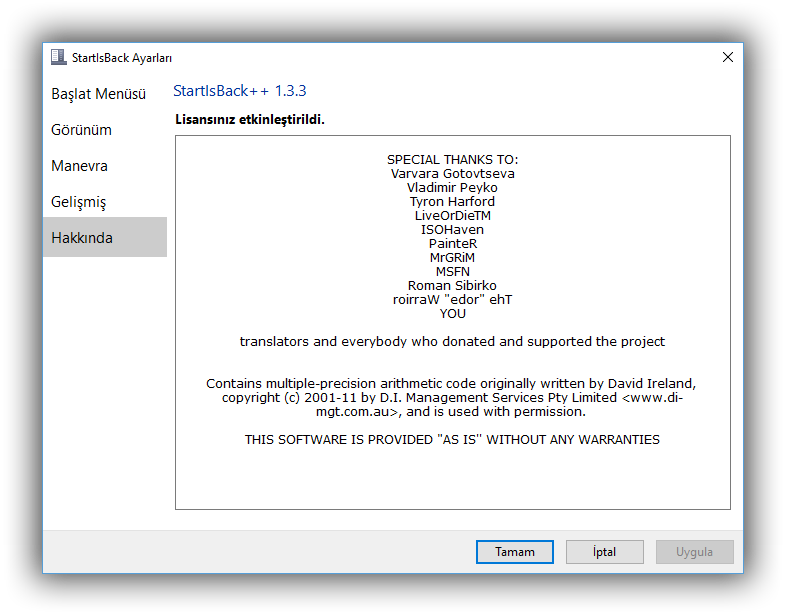Click the name Roman Sibirko
This screenshot has height=616, width=786.
[452, 286]
